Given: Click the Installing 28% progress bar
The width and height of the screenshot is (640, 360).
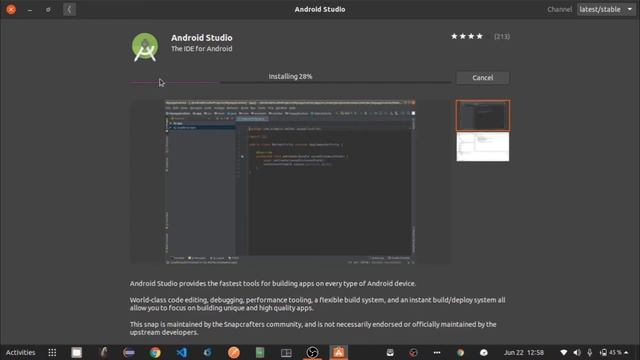Looking at the screenshot, I should coord(290,82).
